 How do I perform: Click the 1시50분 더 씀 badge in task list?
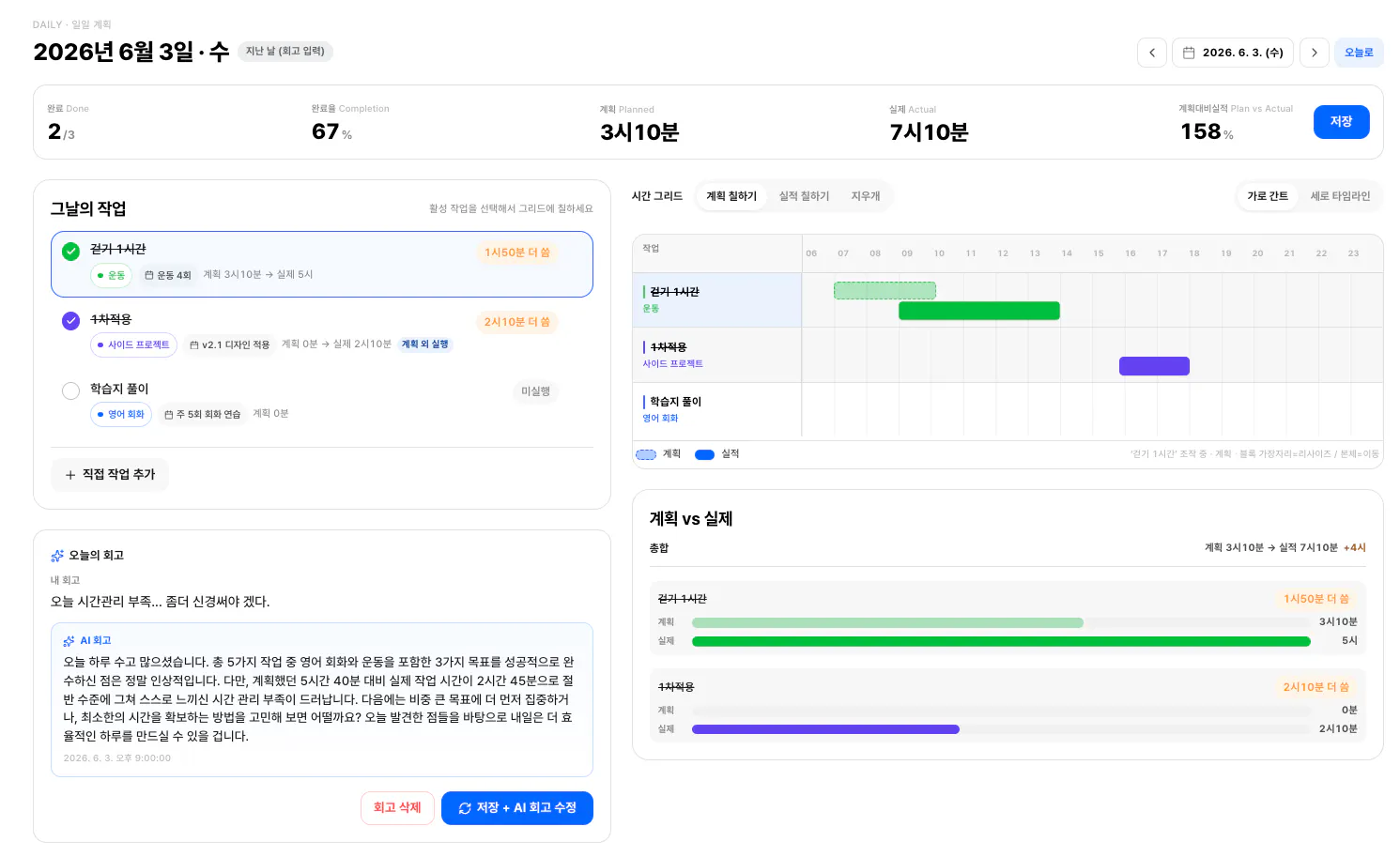click(x=516, y=253)
